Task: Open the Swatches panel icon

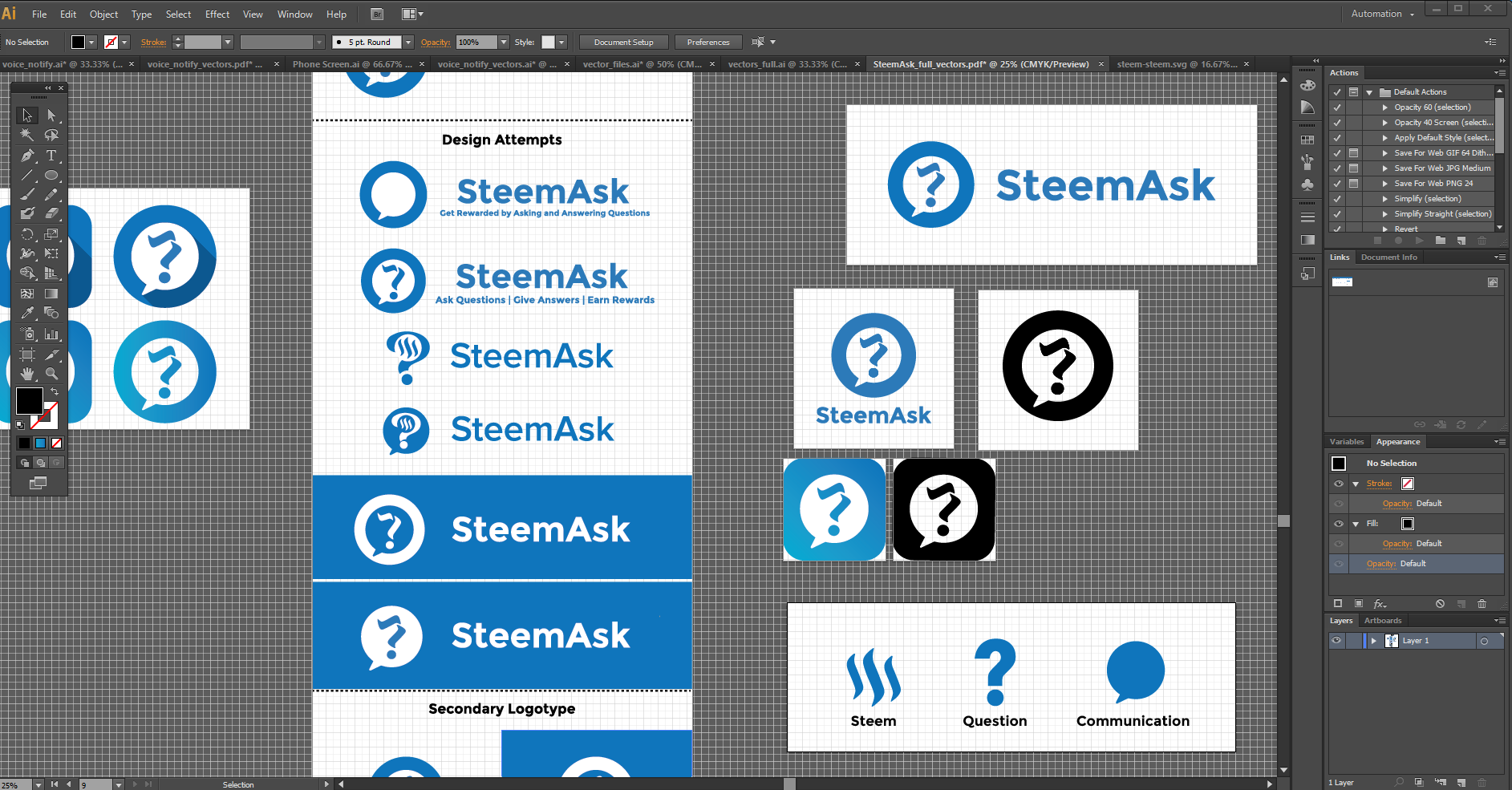Action: (x=1307, y=140)
